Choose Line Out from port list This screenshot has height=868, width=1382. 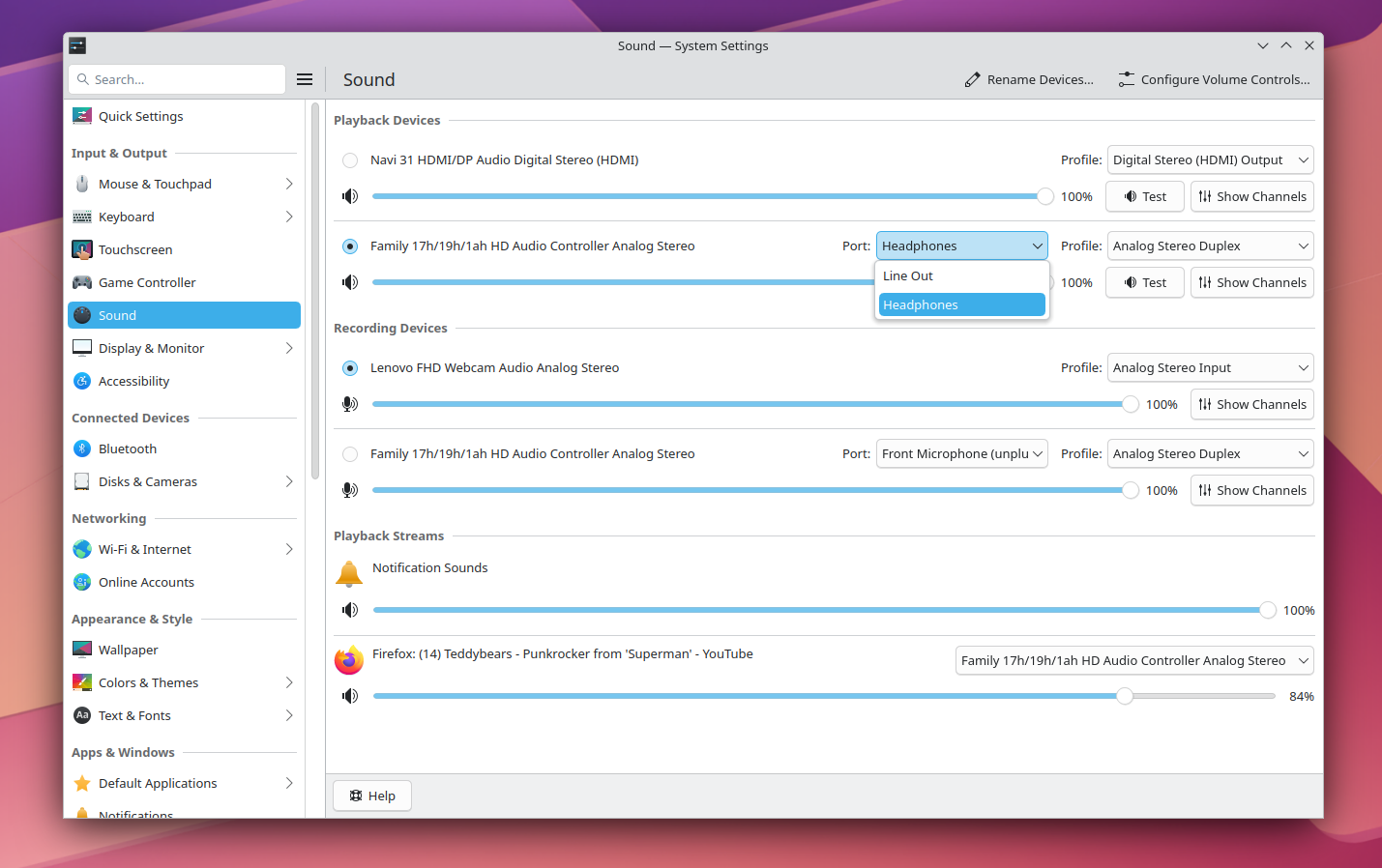coord(962,276)
